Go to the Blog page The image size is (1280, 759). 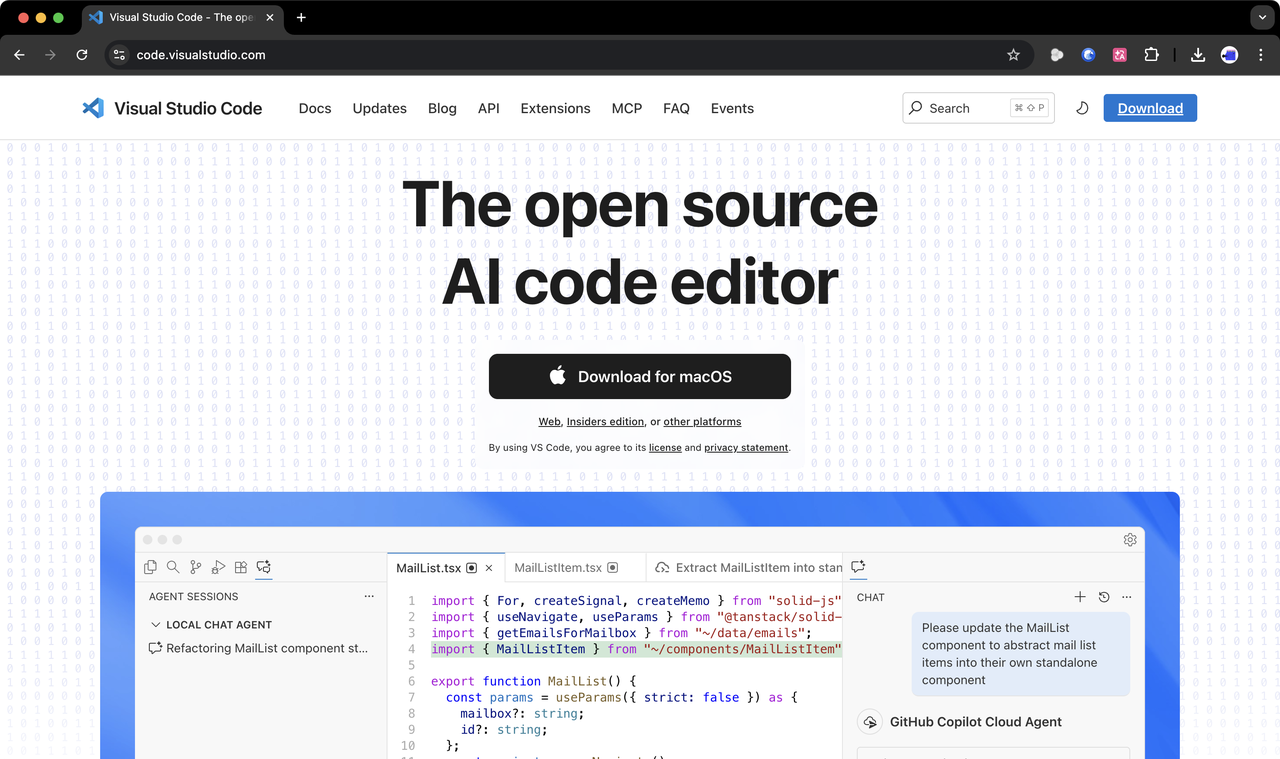tap(442, 108)
